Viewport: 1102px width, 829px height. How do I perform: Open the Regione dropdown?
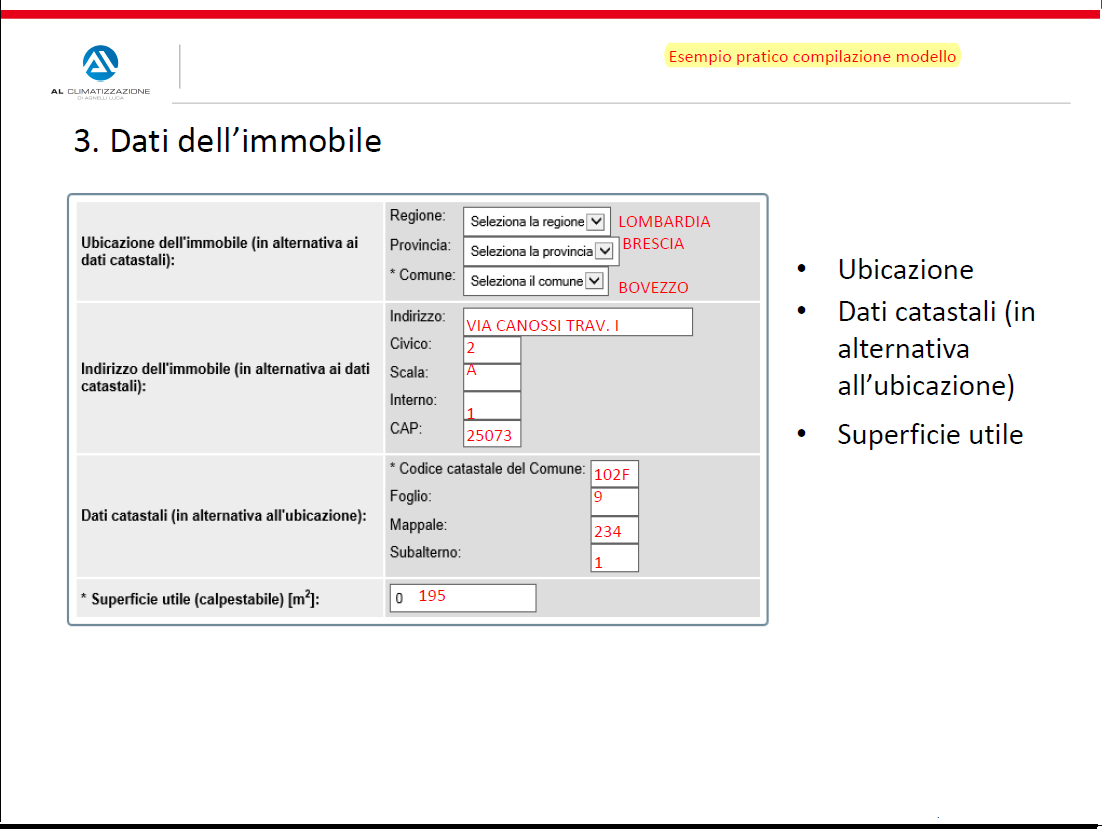point(537,221)
